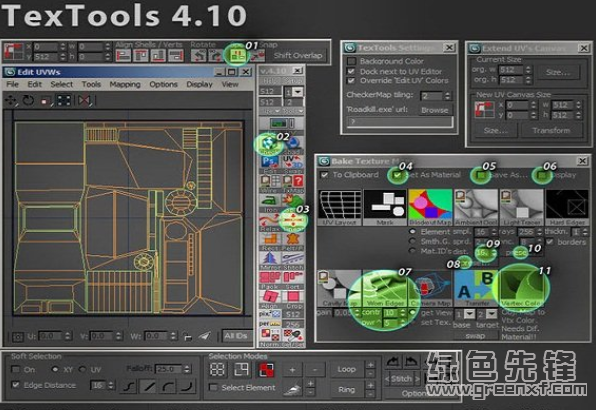This screenshot has width=596, height=410.
Task: Click the Pelt mapping icon
Action: [x=293, y=240]
